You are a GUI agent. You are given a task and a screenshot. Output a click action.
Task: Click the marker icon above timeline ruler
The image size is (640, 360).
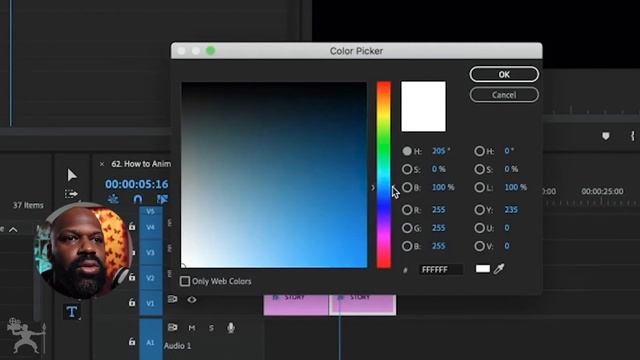[x=606, y=136]
